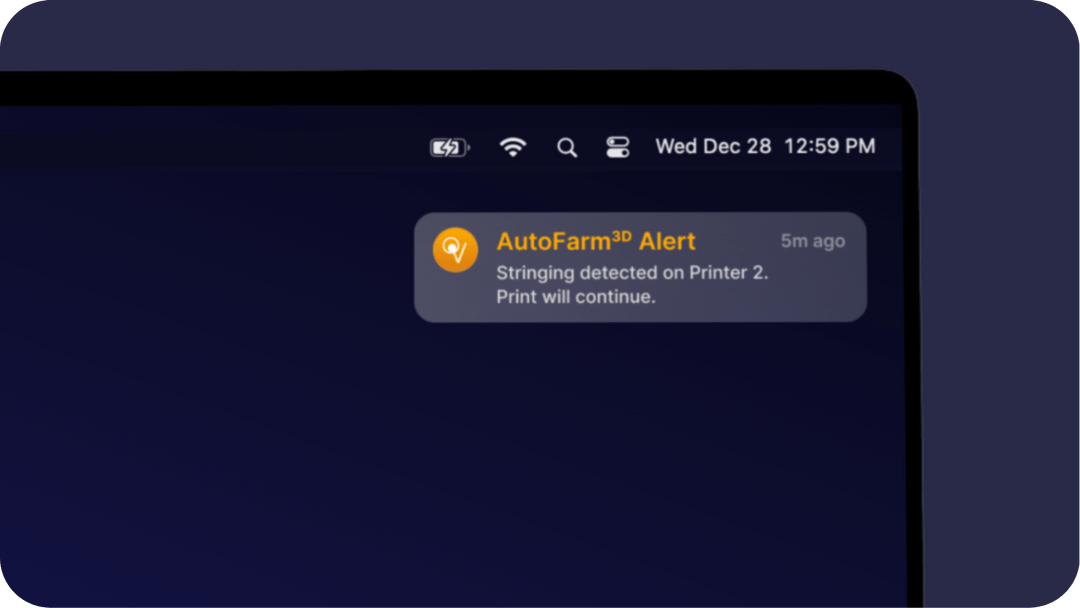Click the 12:59 PM clock
This screenshot has width=1080, height=608.
click(x=829, y=146)
